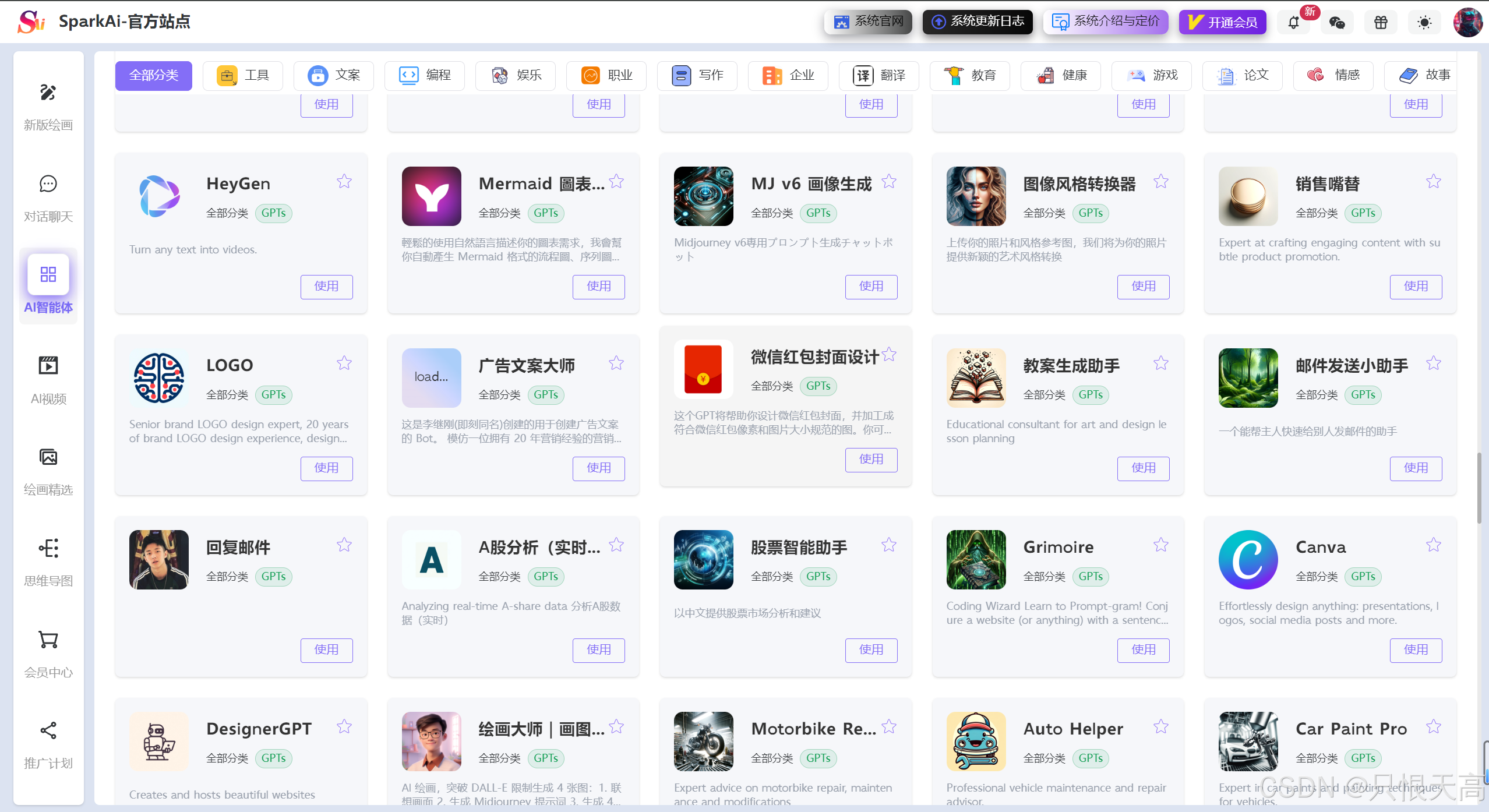Switch to the 工具 category
This screenshot has width=1489, height=812.
click(x=243, y=76)
